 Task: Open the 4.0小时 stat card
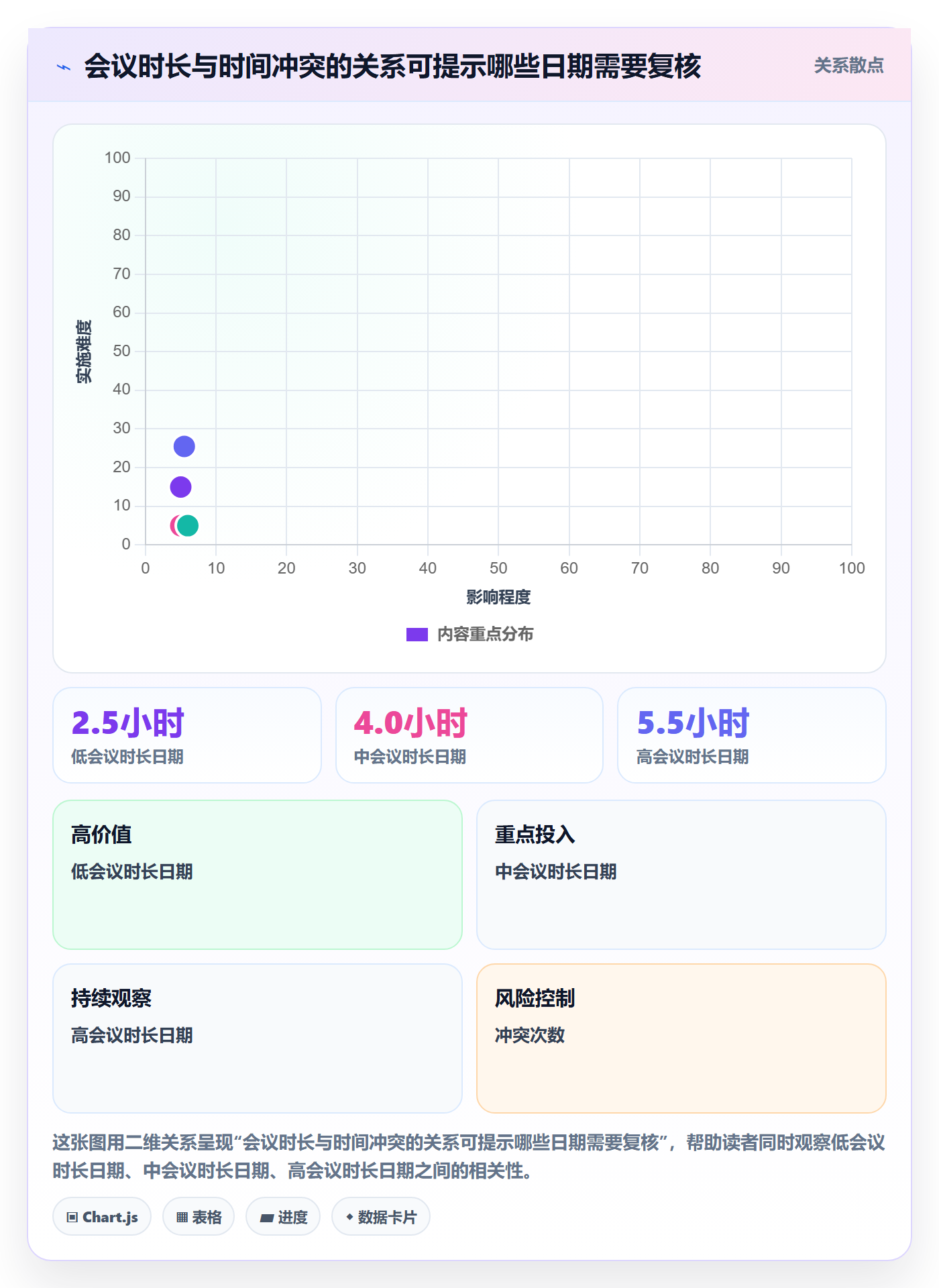click(469, 735)
